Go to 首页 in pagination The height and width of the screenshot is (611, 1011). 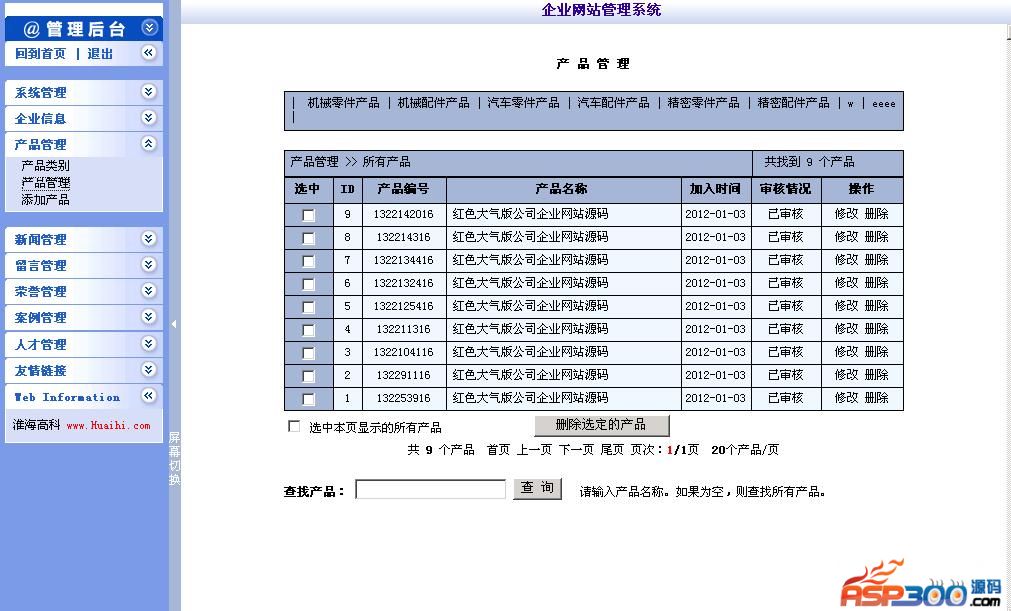coord(498,450)
